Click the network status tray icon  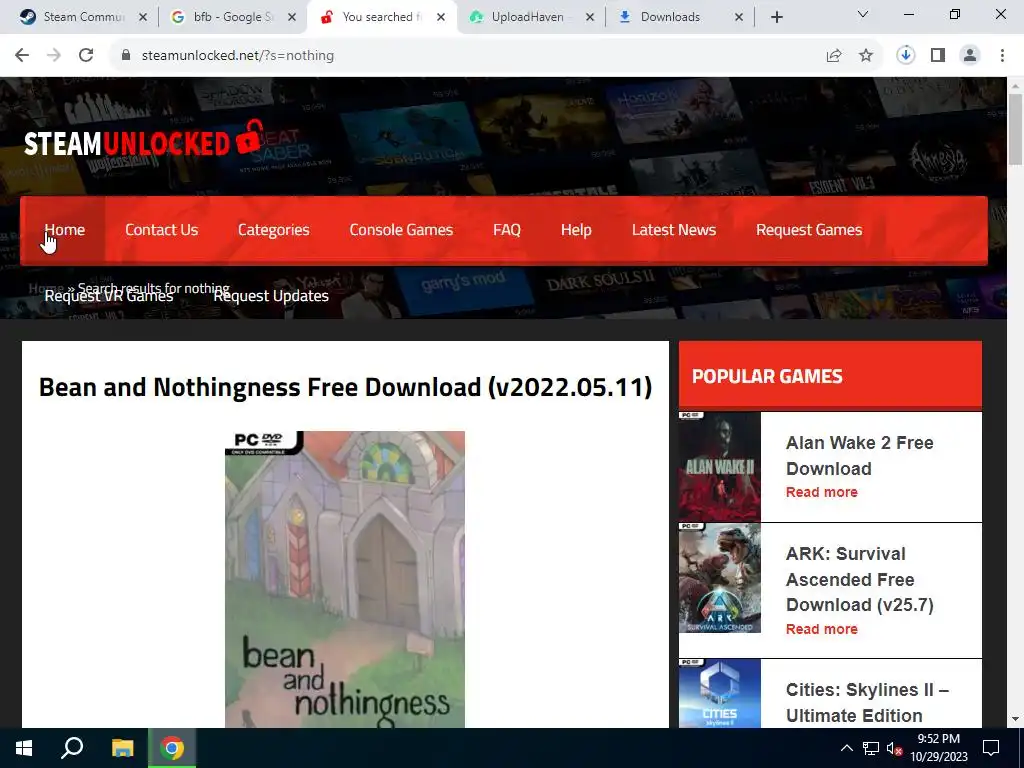[871, 748]
